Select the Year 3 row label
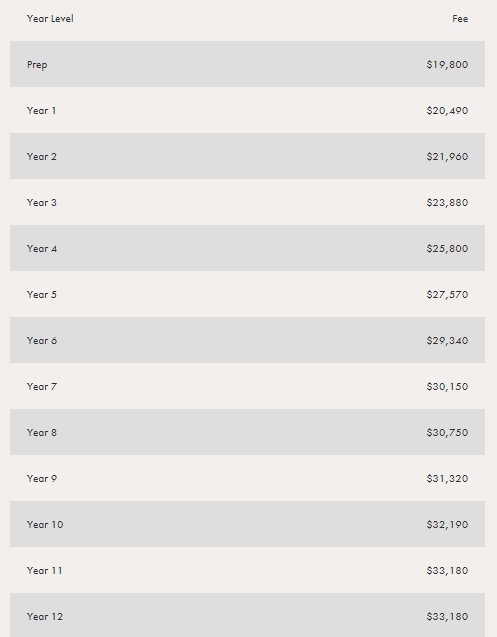Image resolution: width=497 pixels, height=637 pixels. [41, 202]
